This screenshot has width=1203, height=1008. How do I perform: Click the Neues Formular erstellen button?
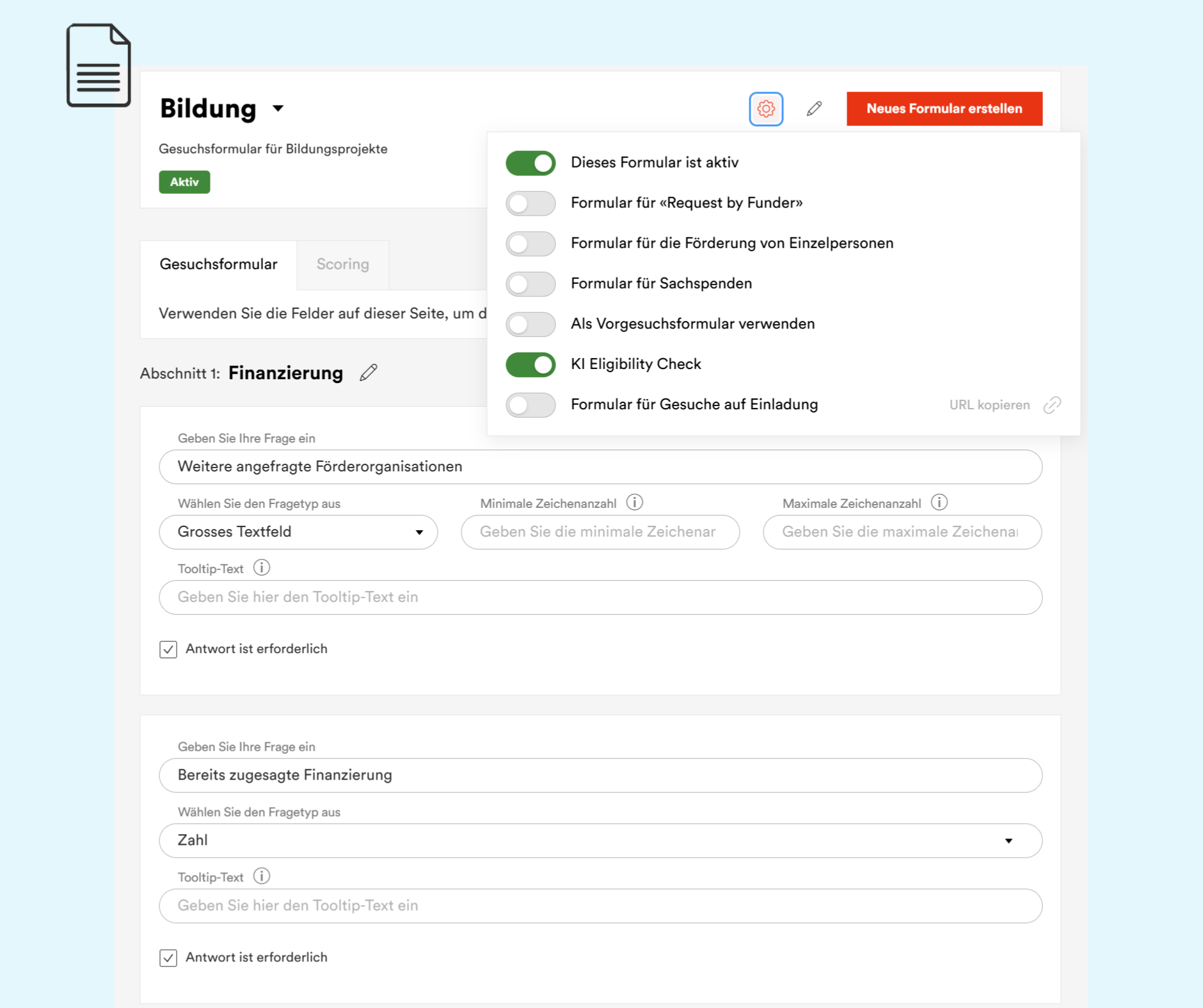pyautogui.click(x=944, y=109)
